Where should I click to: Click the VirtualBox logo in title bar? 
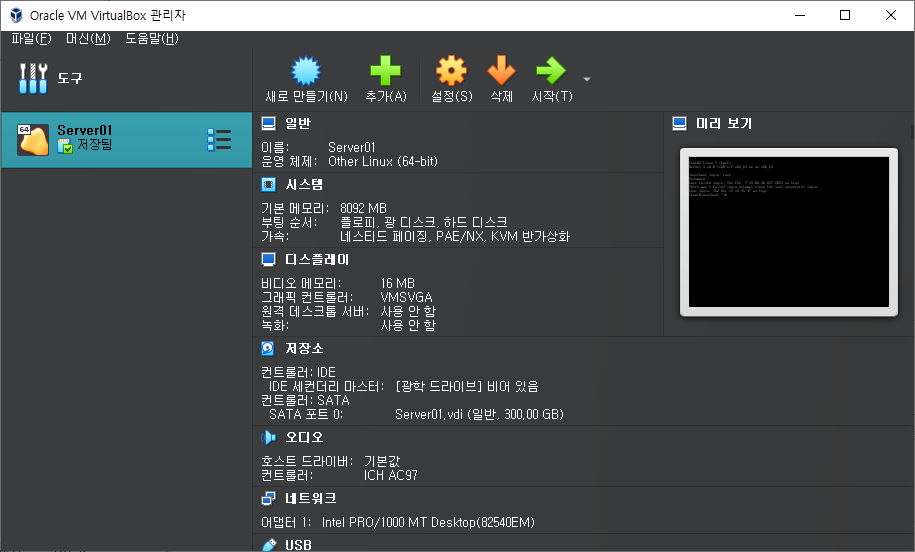tap(16, 15)
